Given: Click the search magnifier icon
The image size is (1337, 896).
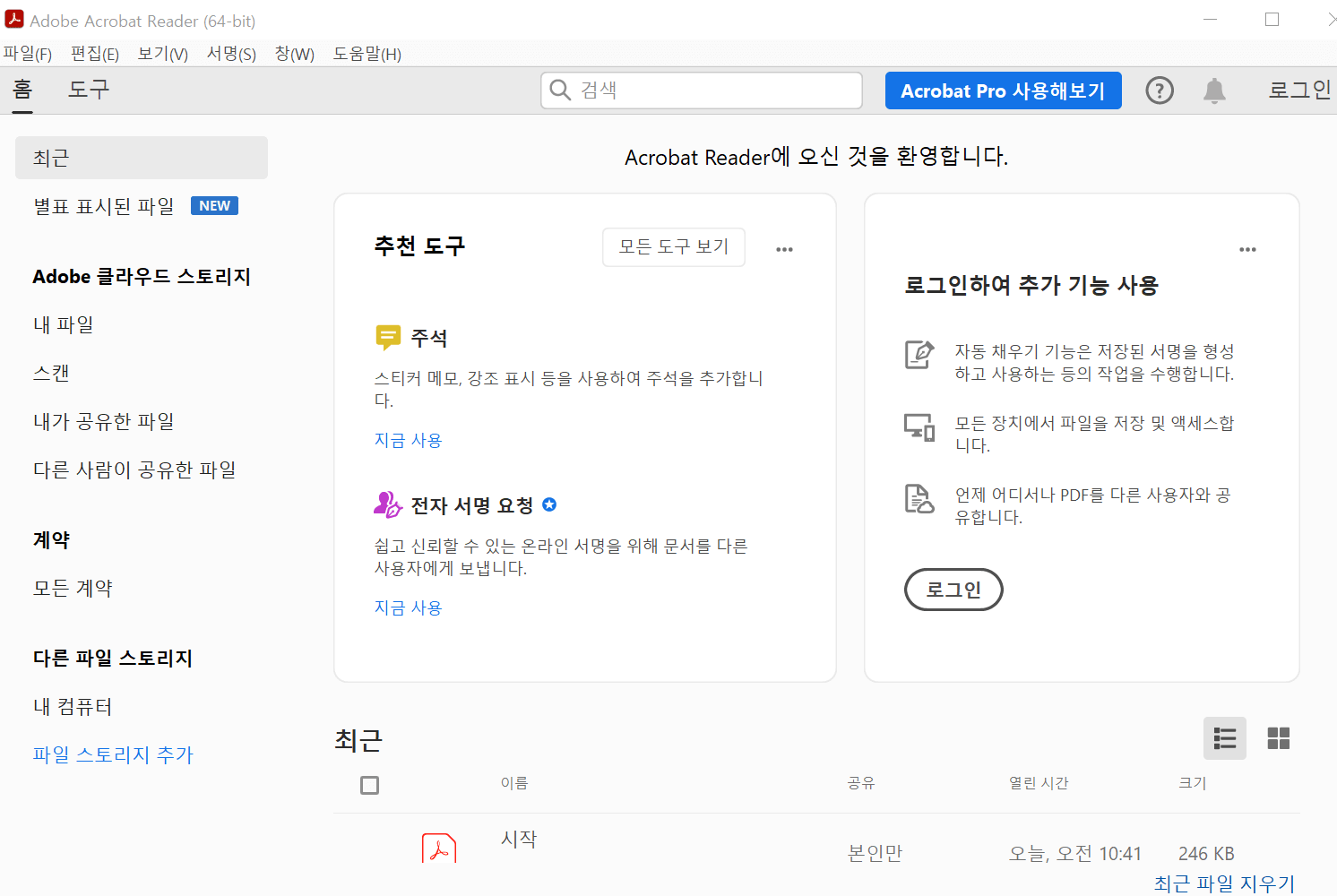Looking at the screenshot, I should coord(560,90).
